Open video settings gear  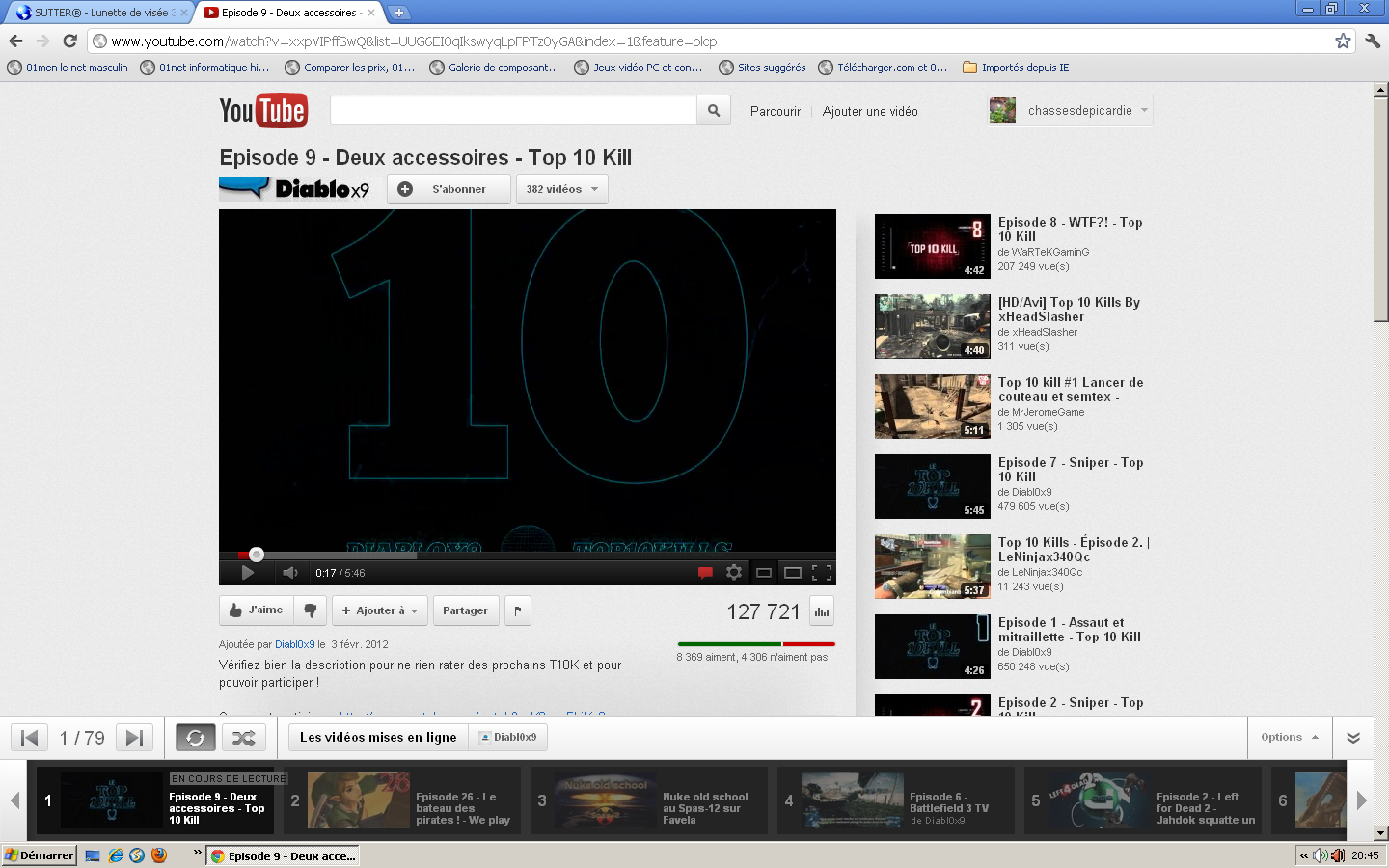tap(734, 573)
